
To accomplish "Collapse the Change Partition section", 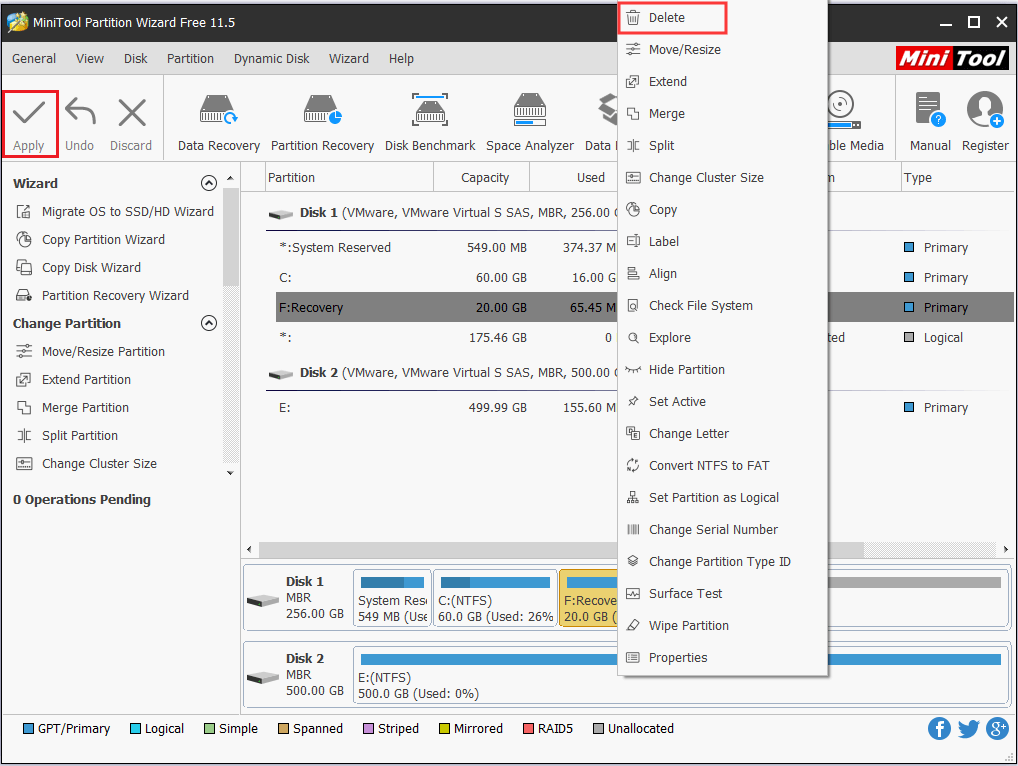I will [x=209, y=323].
